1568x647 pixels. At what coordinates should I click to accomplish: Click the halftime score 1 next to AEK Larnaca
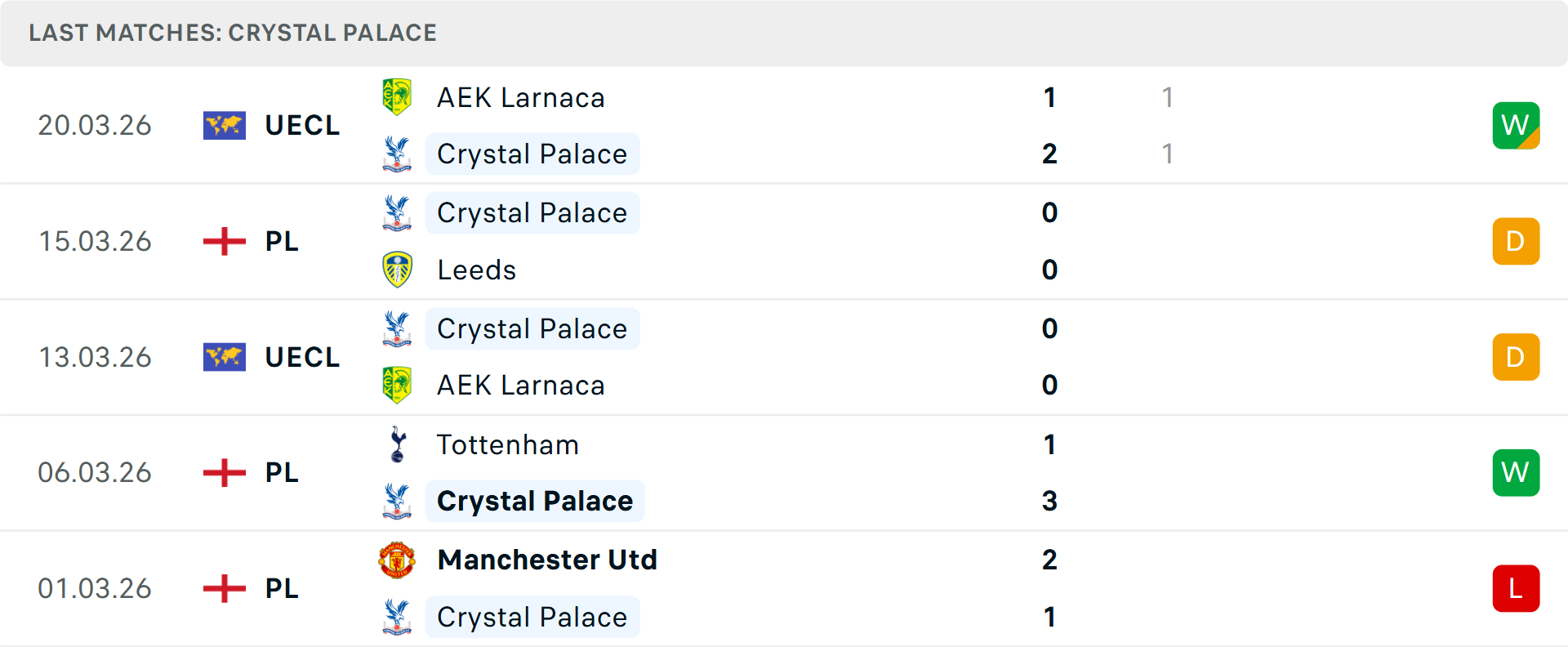pyautogui.click(x=1168, y=96)
